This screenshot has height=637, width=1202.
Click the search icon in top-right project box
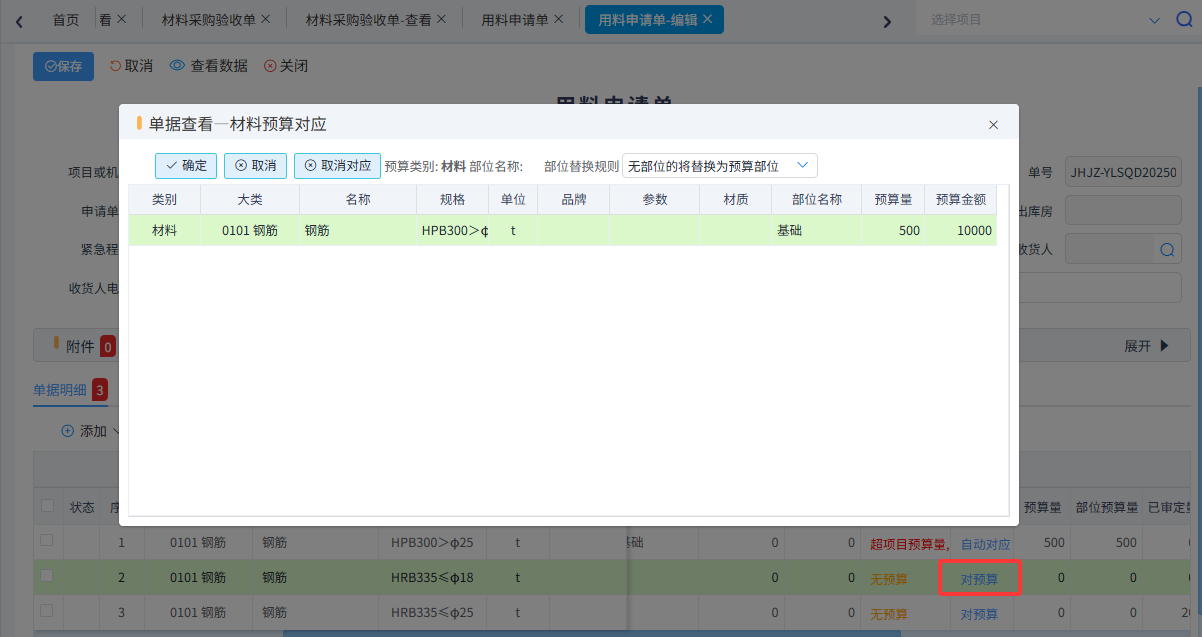tap(1184, 20)
